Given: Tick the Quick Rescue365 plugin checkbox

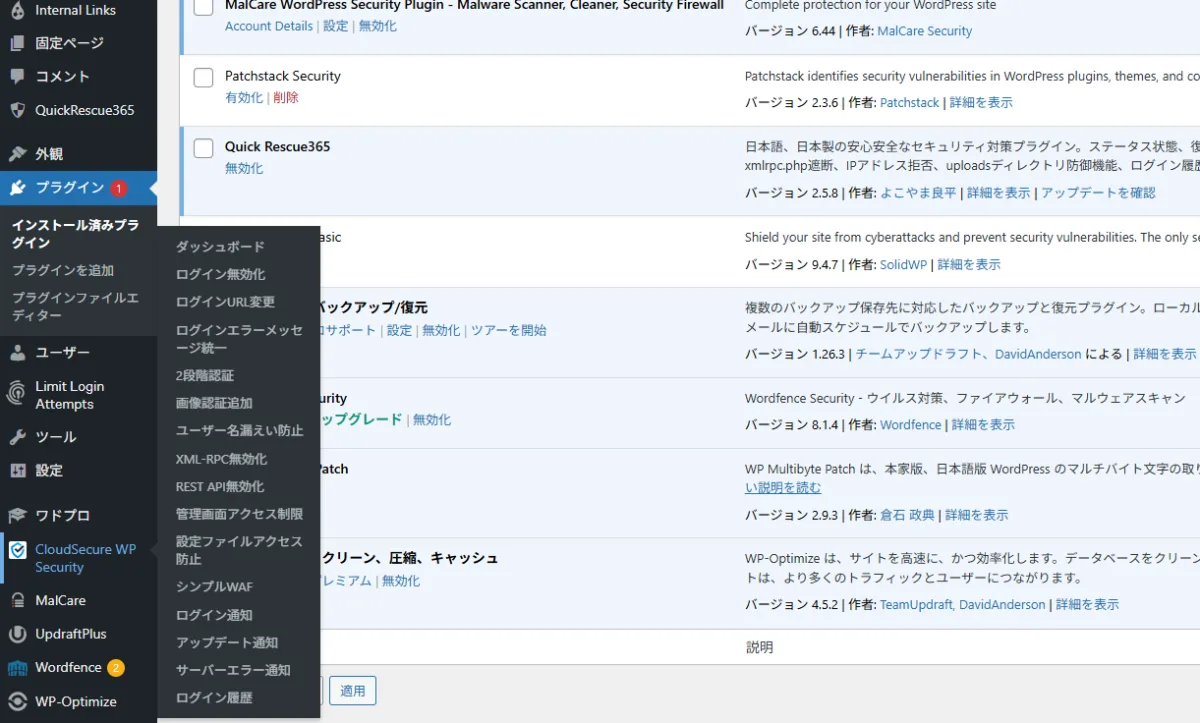Looking at the screenshot, I should click(x=204, y=148).
